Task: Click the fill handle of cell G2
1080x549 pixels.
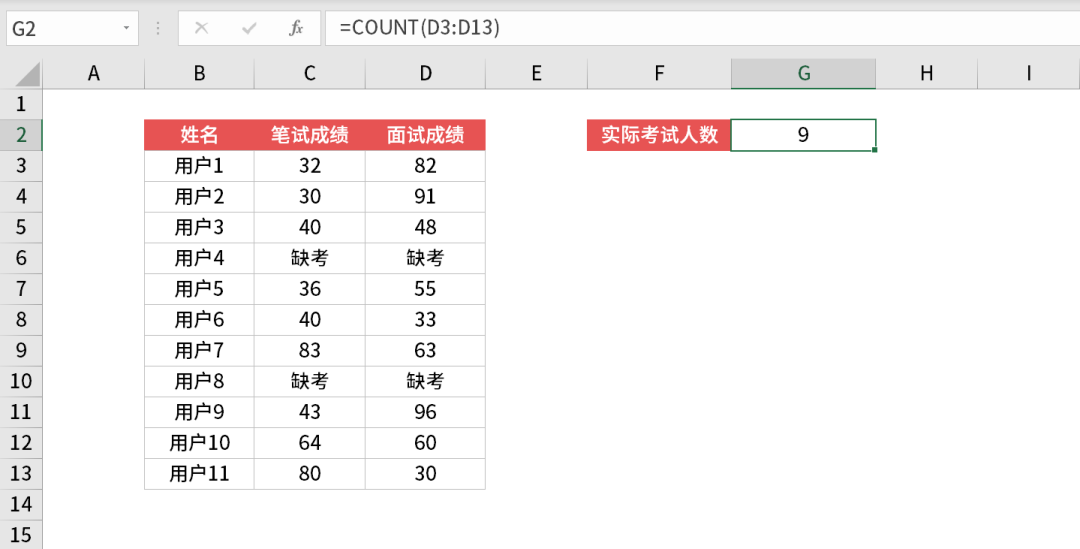Action: point(875,150)
